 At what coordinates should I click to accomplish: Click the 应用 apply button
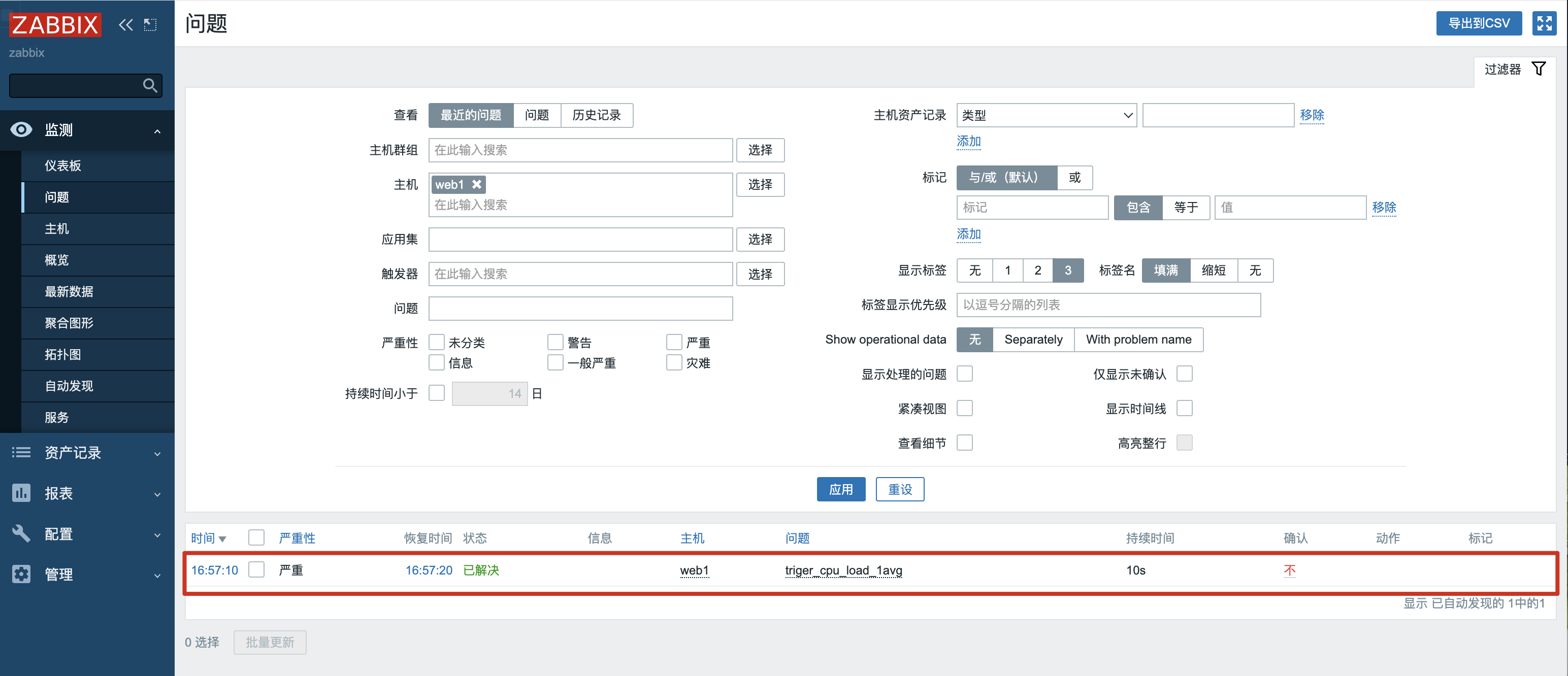[840, 489]
